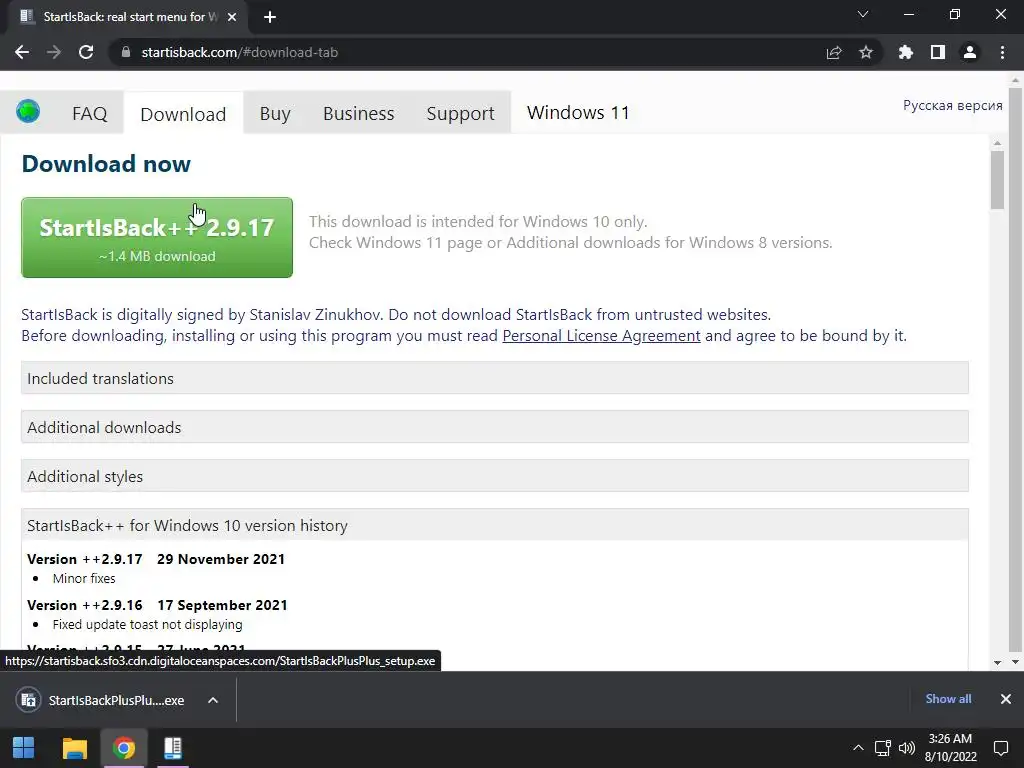Viewport: 1024px width, 768px height.
Task: Show hidden system tray icons
Action: (858, 748)
